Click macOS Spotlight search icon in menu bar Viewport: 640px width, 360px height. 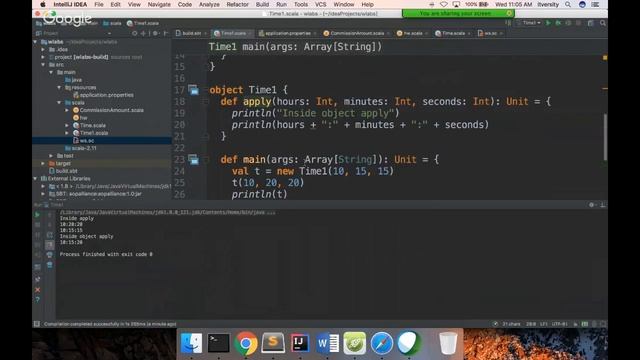pos(568,4)
